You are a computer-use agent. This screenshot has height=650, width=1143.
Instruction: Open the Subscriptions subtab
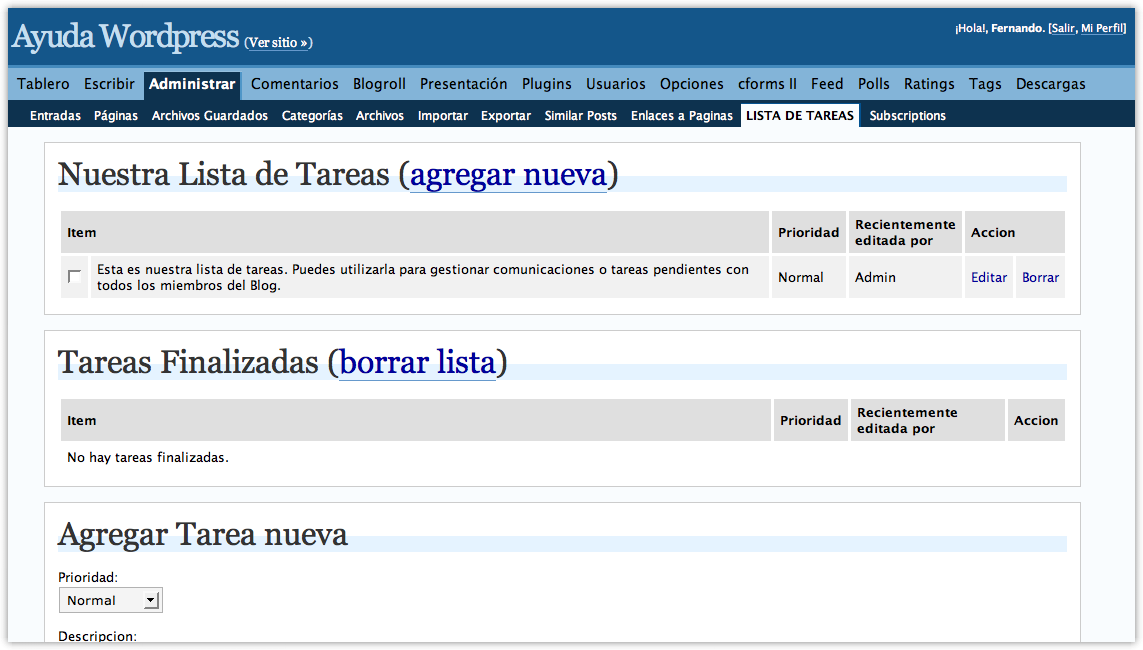907,116
